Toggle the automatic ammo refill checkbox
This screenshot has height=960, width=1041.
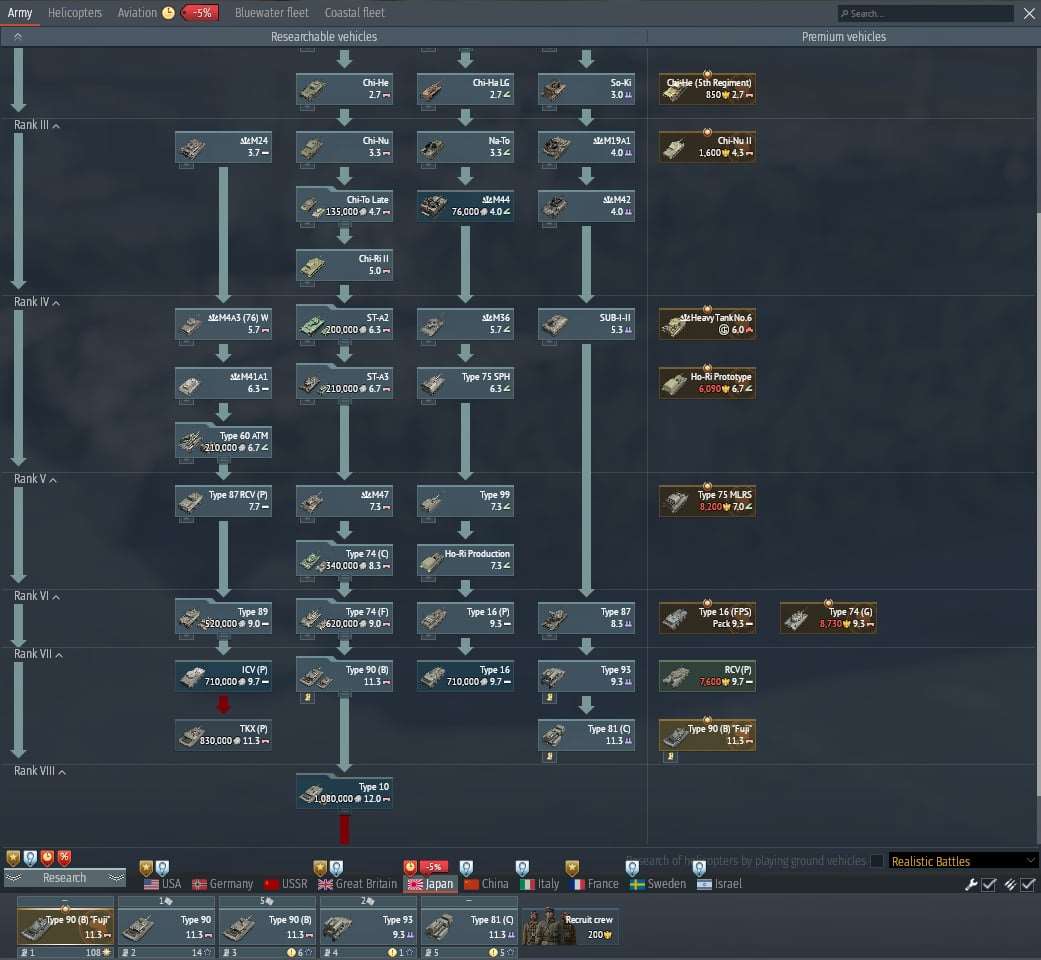click(1028, 884)
